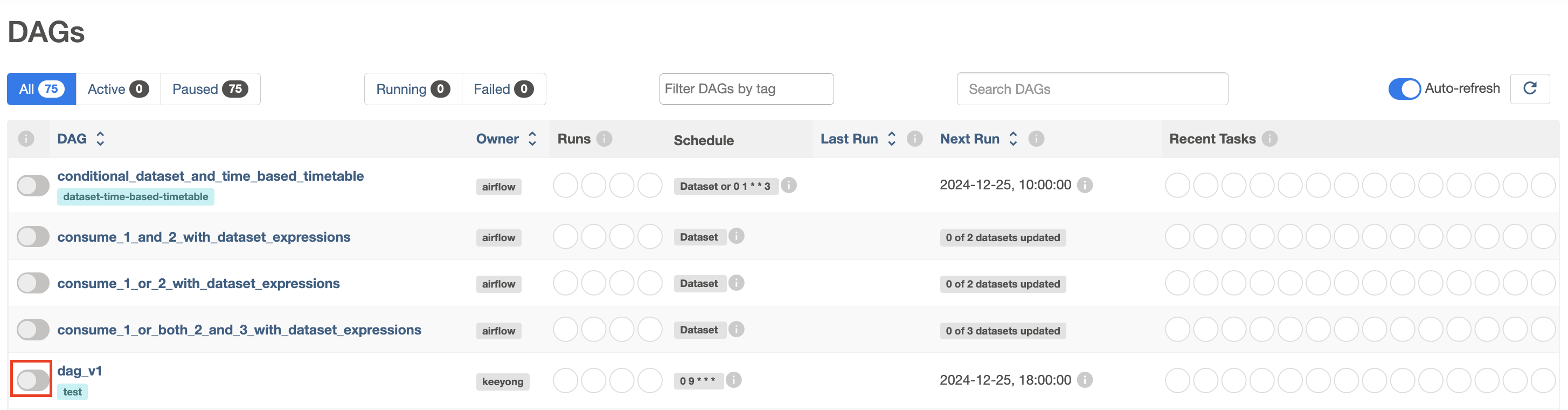The image size is (1568, 410).
Task: Select the Active DAGs tab
Action: pos(117,90)
